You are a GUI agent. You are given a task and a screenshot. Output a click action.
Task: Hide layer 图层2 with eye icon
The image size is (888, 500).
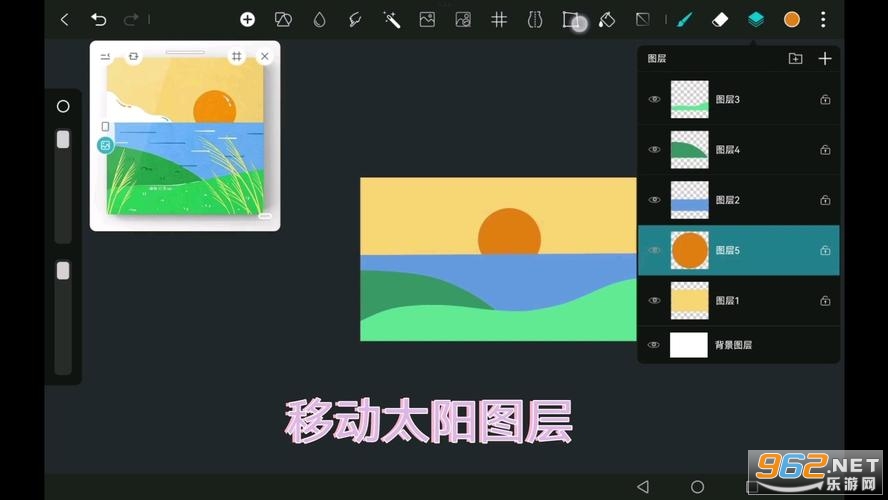[x=654, y=200]
